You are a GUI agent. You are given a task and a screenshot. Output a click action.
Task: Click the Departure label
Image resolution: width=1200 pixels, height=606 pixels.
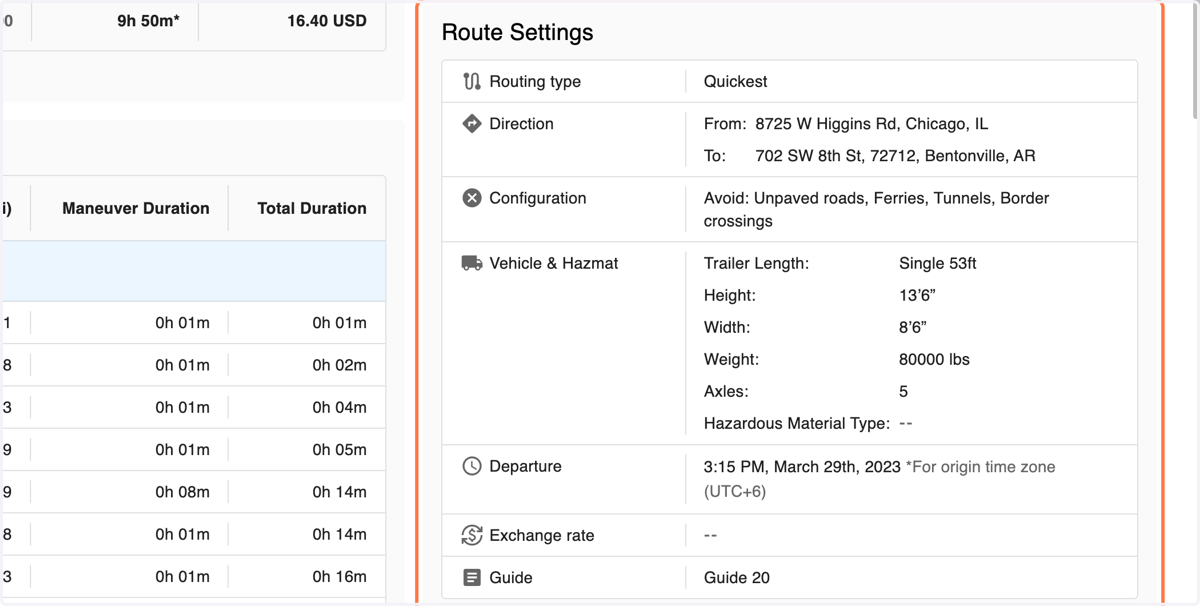526,466
